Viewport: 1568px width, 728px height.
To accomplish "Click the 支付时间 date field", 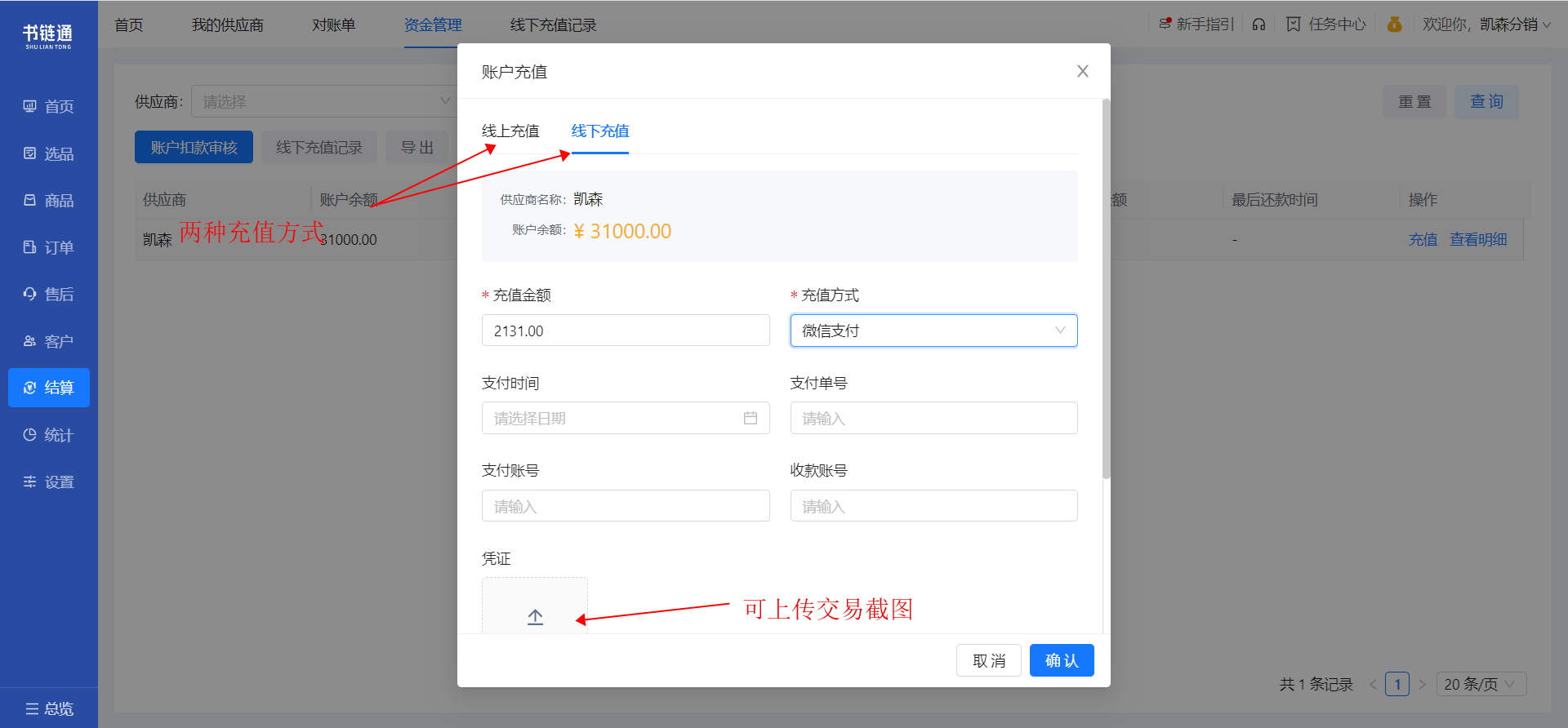I will (x=626, y=418).
